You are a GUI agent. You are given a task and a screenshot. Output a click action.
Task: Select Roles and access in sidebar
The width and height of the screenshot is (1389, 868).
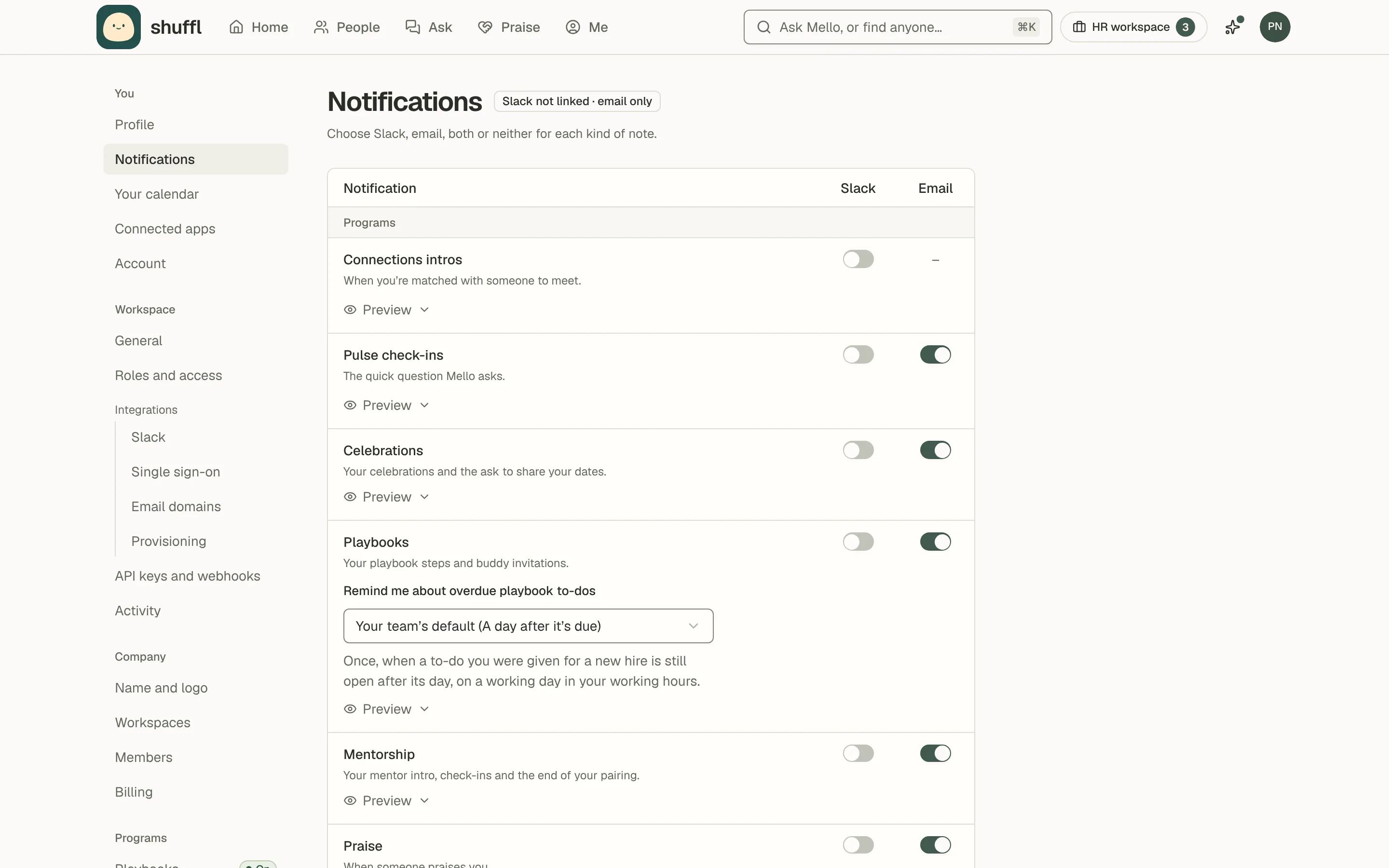point(196,376)
